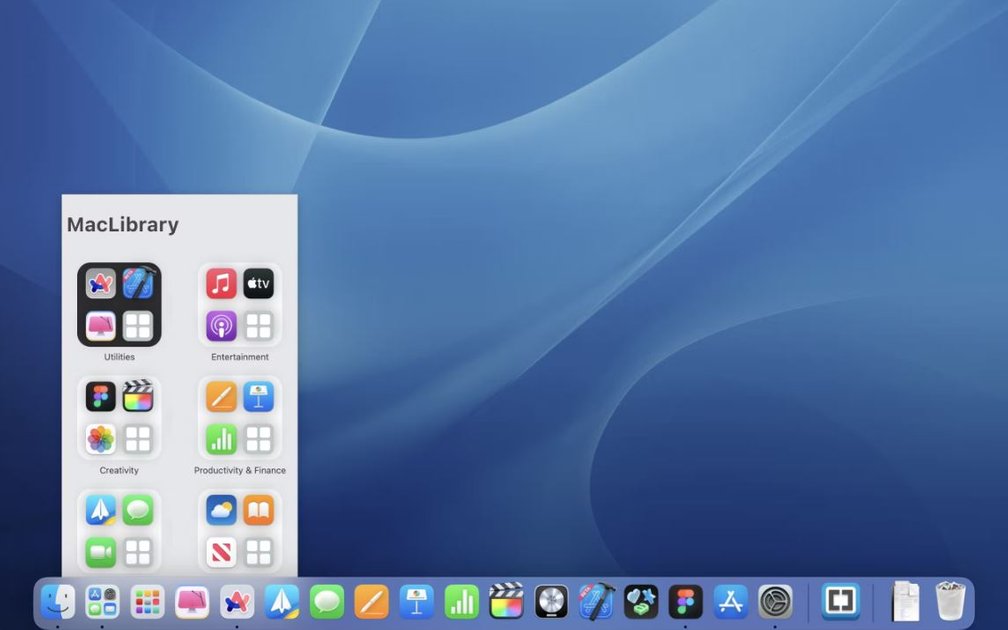
Task: Open the Trash at the Dock's end
Action: [948, 601]
